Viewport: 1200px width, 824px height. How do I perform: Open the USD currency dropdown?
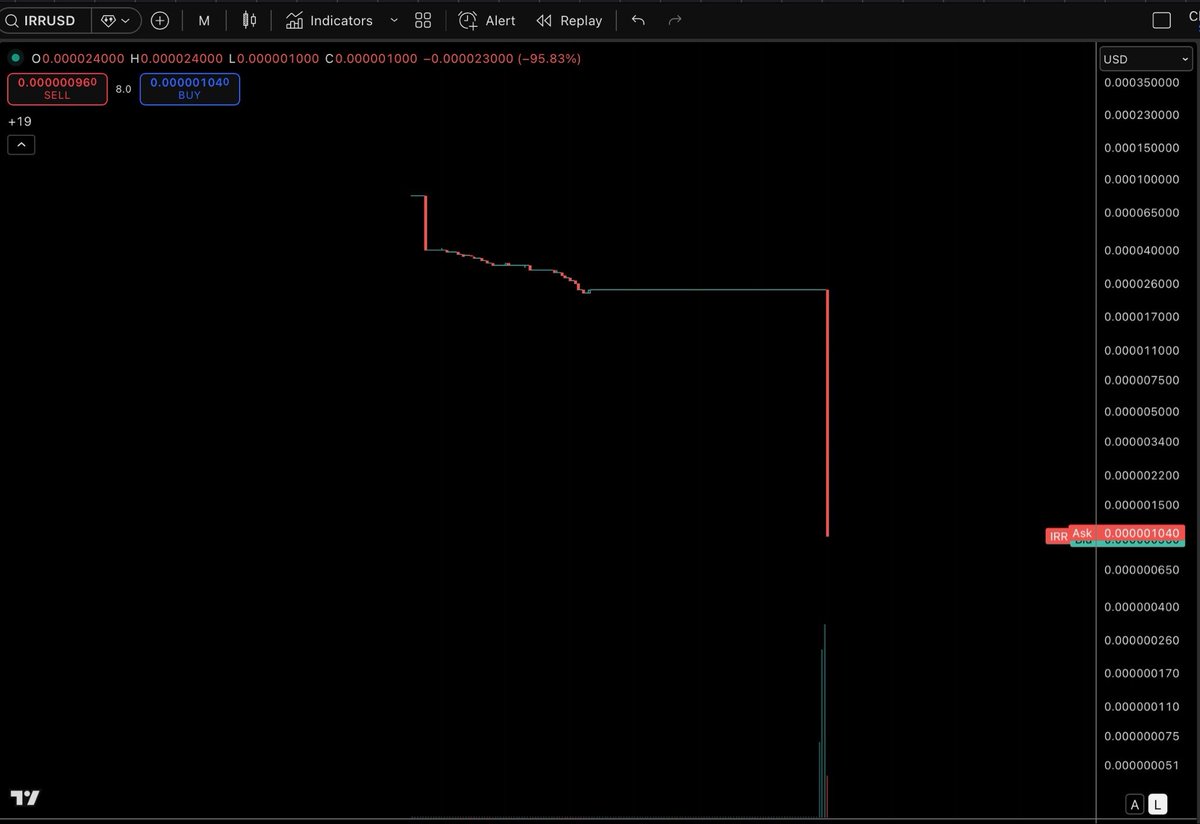[x=1144, y=58]
